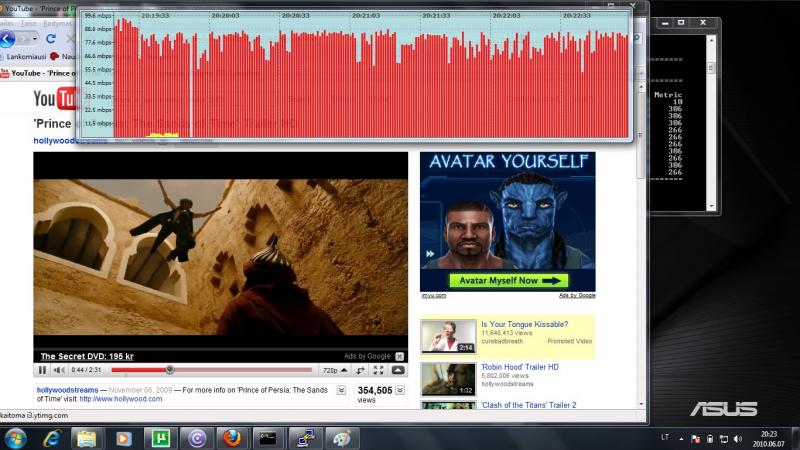Image resolution: width=800 pixels, height=450 pixels.
Task: Click 'Avatar Myself Now' ad button
Action: (x=509, y=281)
